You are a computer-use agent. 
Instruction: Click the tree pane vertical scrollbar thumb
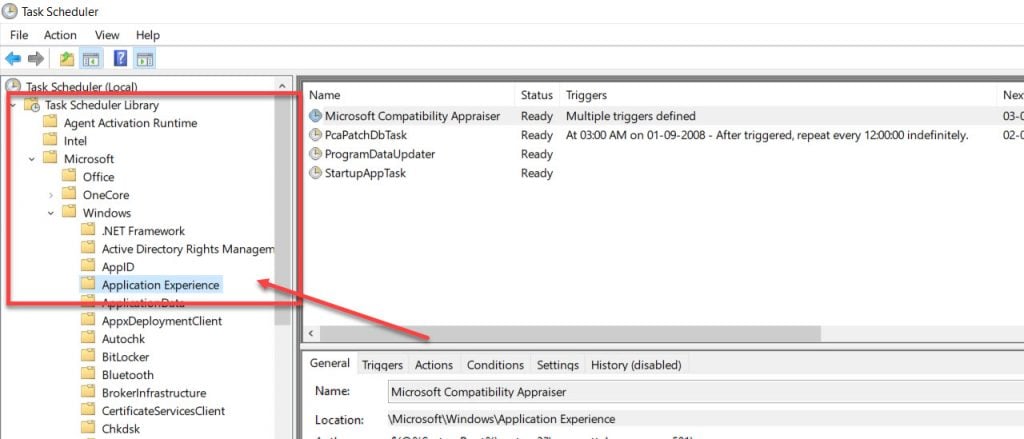pos(282,209)
